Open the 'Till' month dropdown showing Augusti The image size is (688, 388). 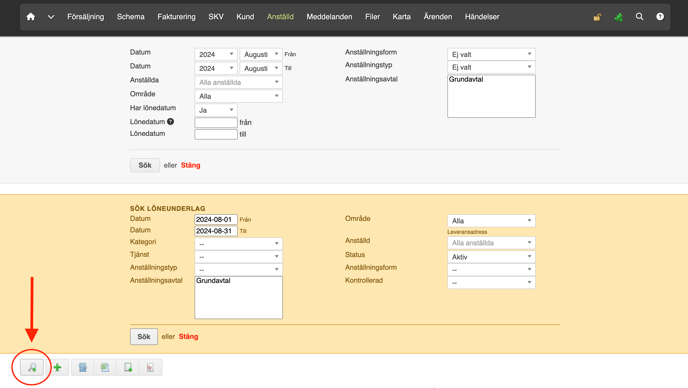pyautogui.click(x=261, y=68)
